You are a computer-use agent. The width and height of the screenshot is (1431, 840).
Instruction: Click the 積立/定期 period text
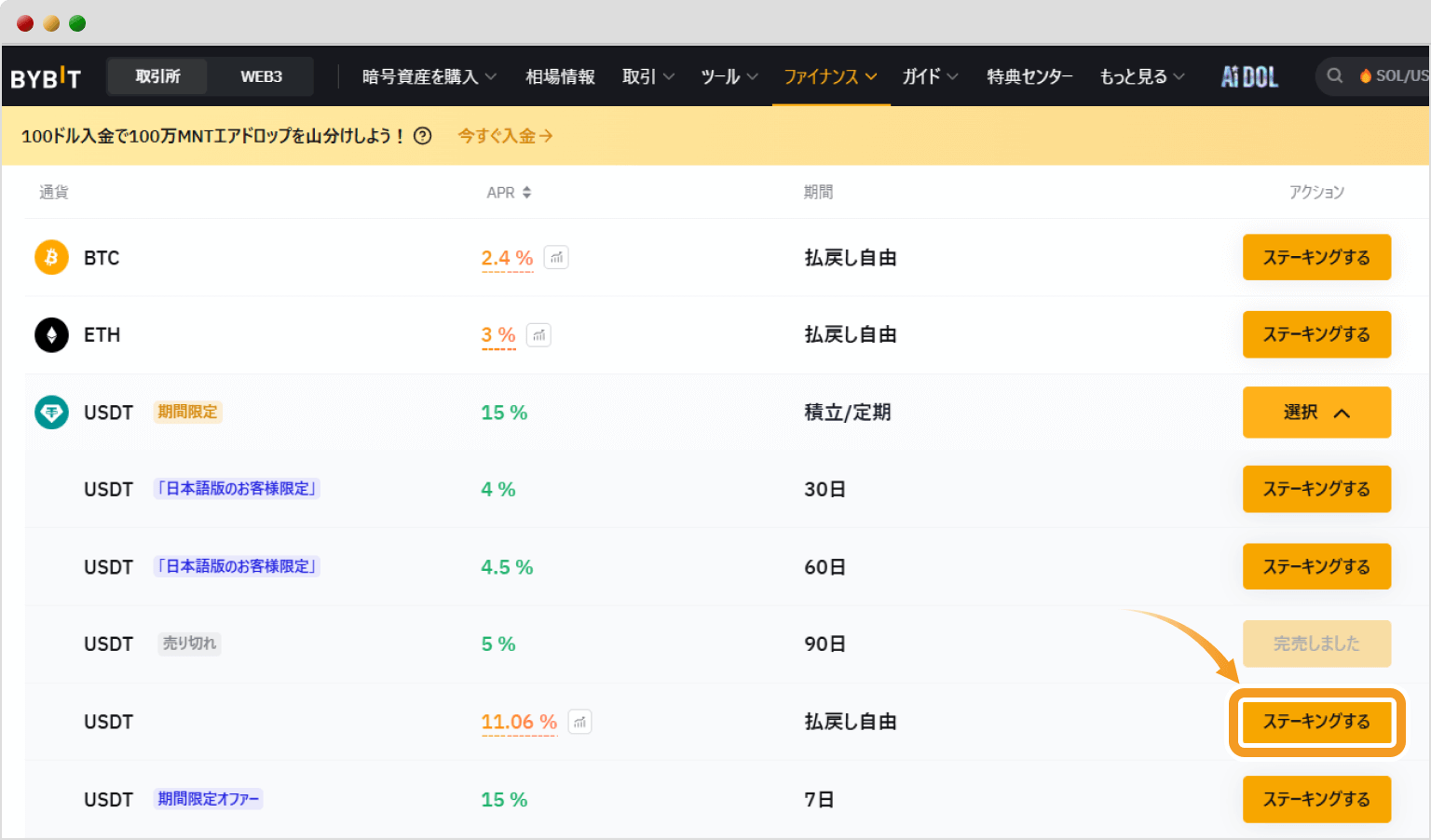tap(848, 413)
